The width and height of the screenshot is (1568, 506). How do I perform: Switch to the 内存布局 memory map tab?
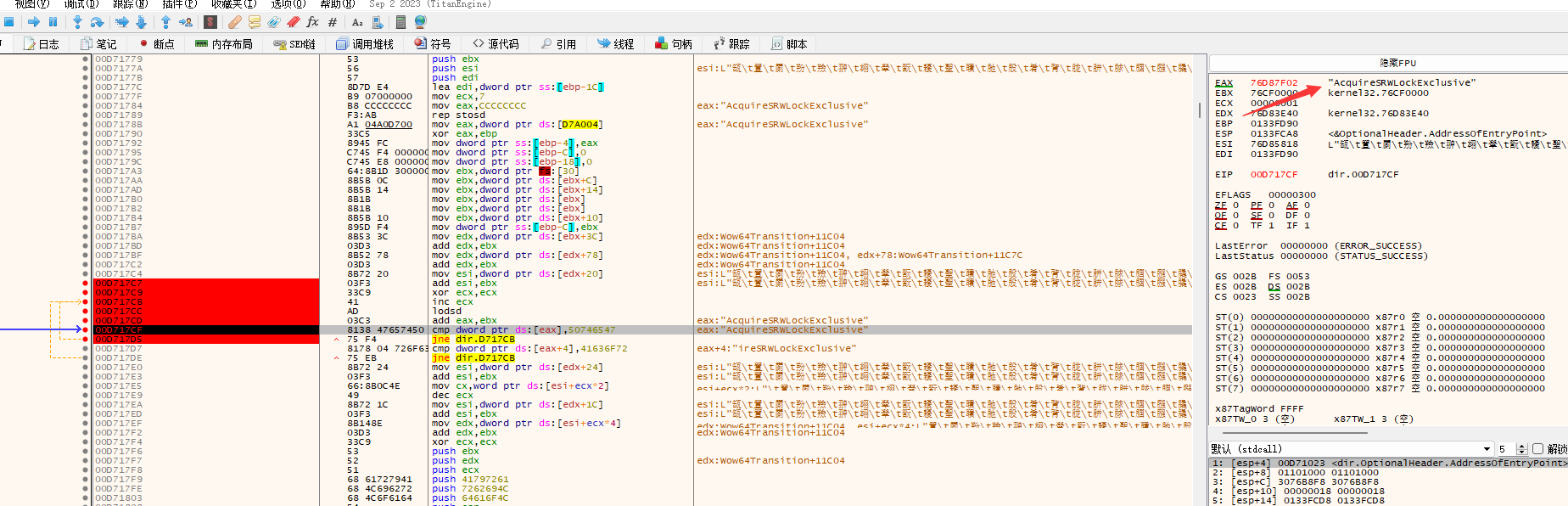(x=224, y=44)
